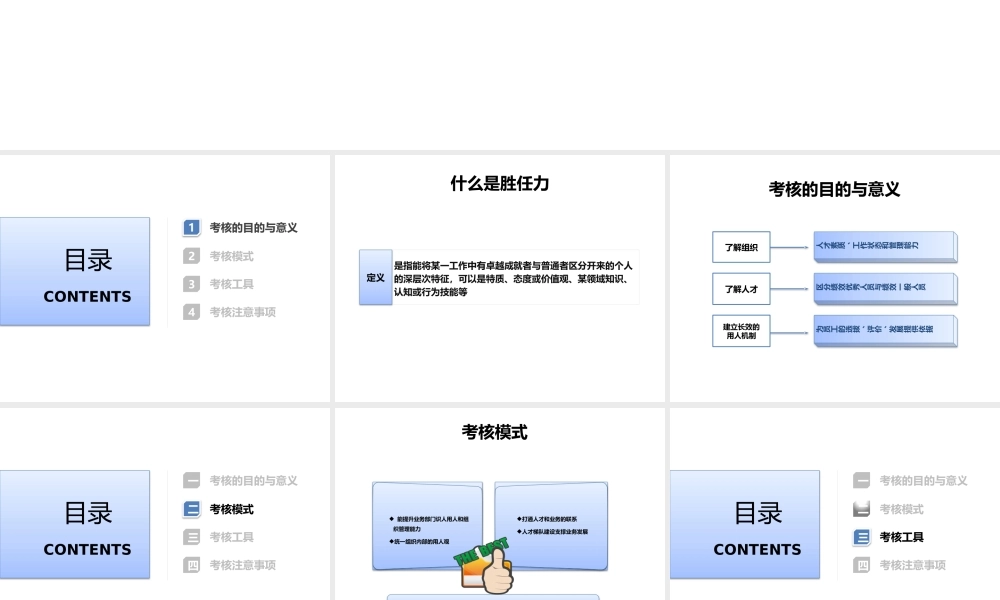Click the numbered icon 1 beside 考核的目的与意义
The height and width of the screenshot is (600, 1000).
pyautogui.click(x=191, y=227)
